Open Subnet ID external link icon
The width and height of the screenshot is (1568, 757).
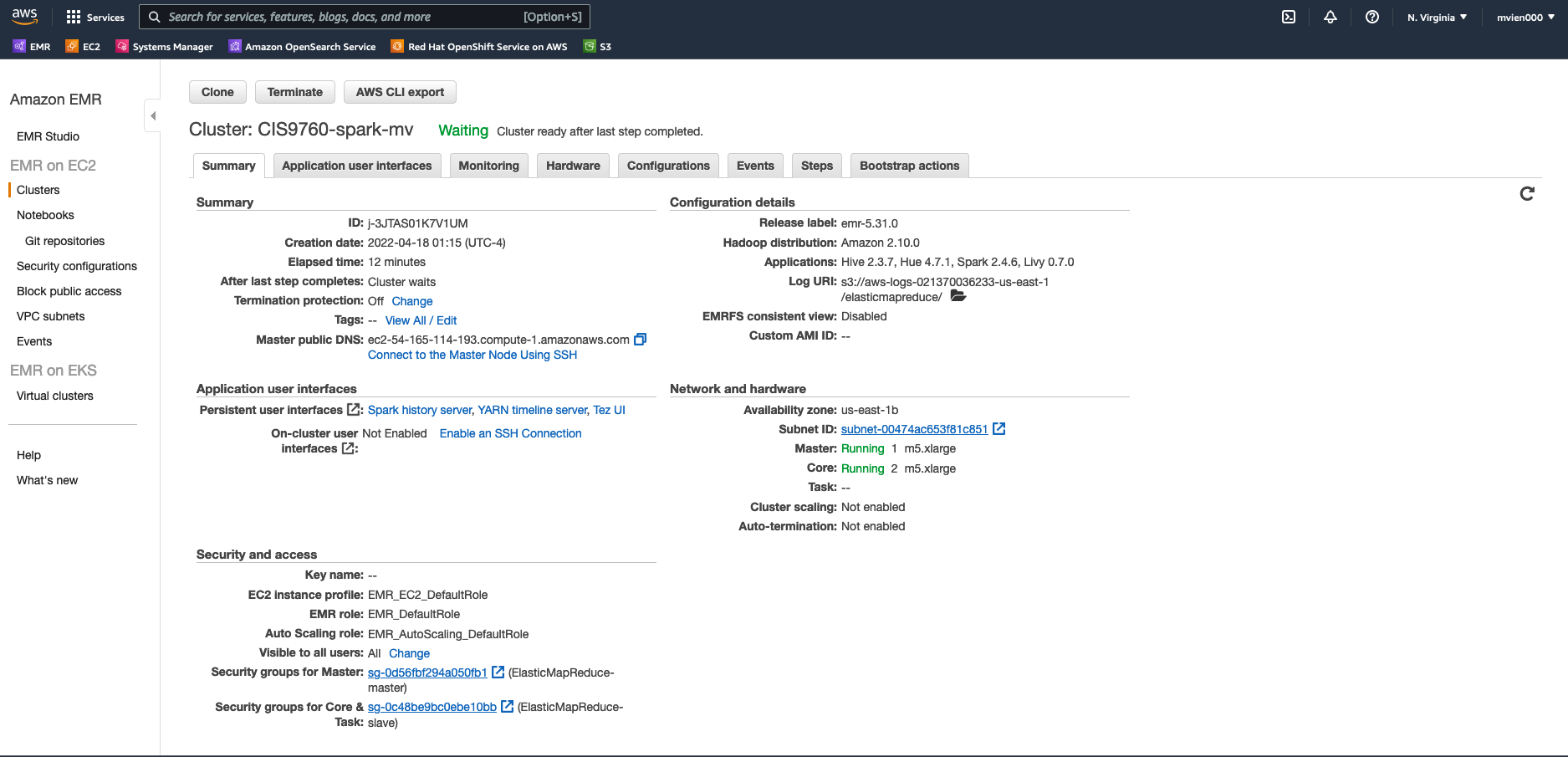pyautogui.click(x=999, y=429)
